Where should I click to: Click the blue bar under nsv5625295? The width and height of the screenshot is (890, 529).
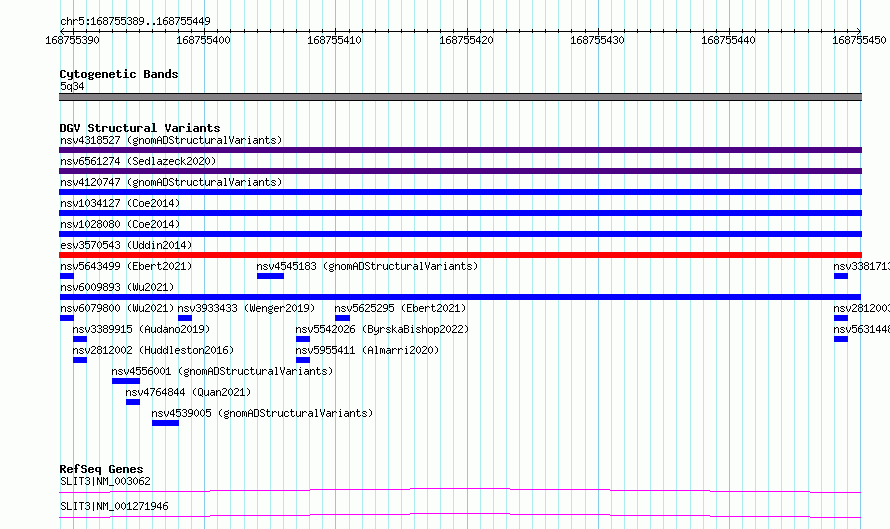click(x=342, y=318)
